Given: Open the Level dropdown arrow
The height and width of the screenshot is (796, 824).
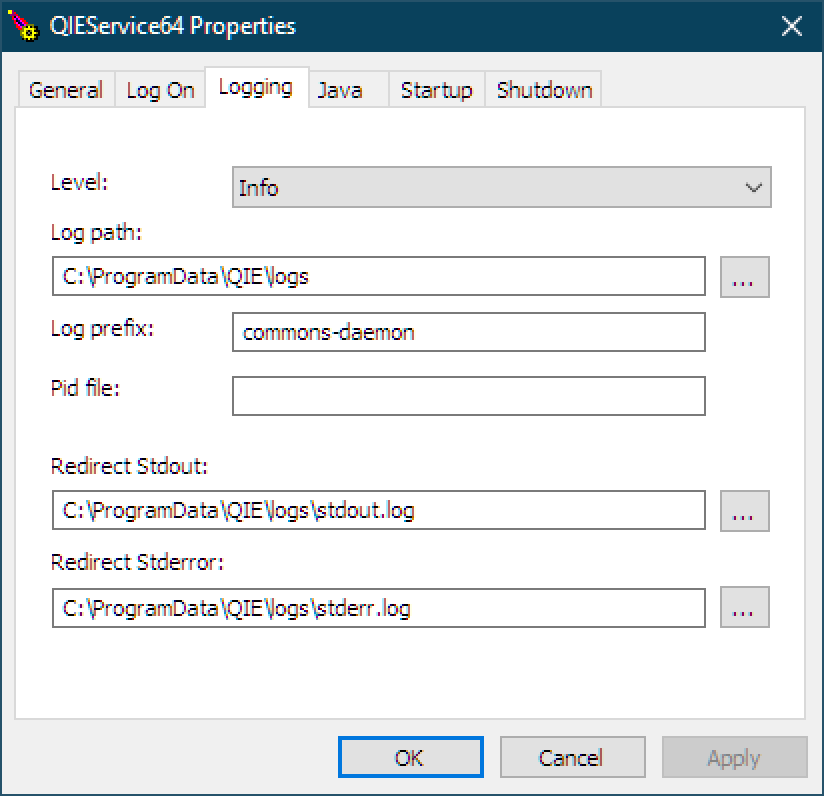Looking at the screenshot, I should 754,188.
